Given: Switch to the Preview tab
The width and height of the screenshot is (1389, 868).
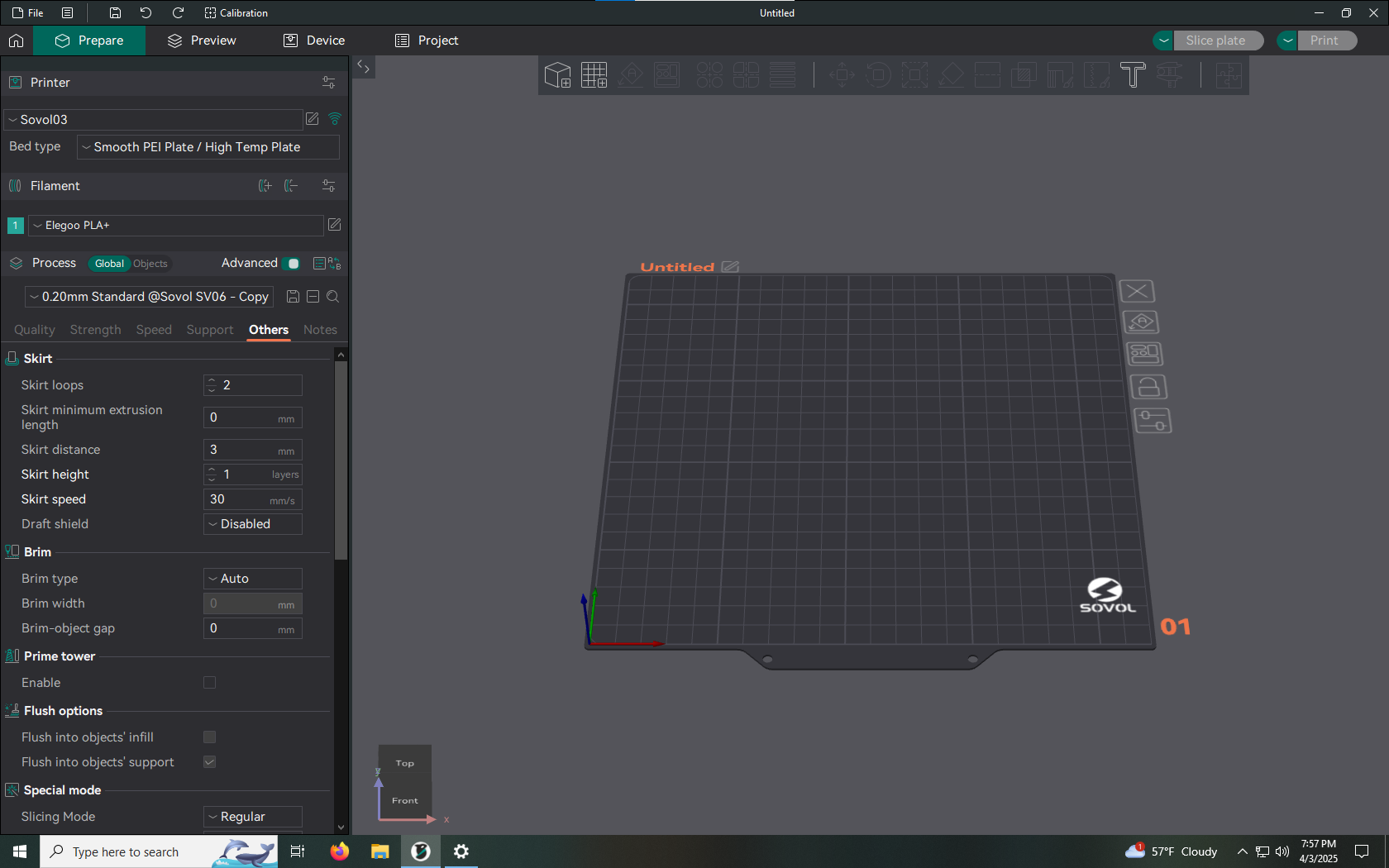Looking at the screenshot, I should pyautogui.click(x=202, y=41).
